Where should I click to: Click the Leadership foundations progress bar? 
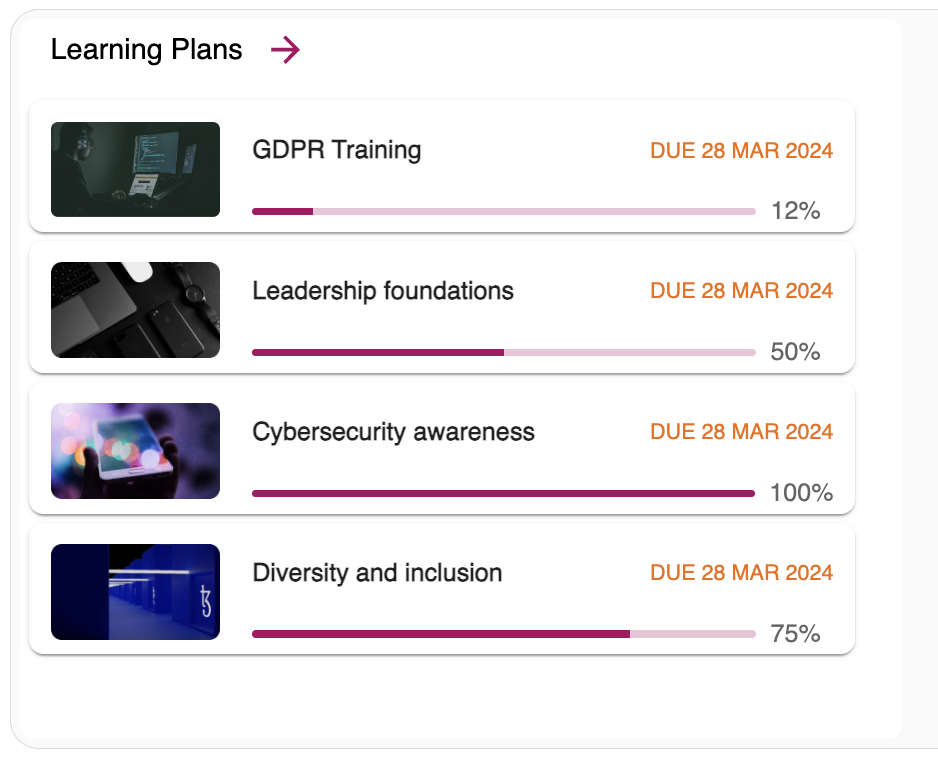[503, 352]
